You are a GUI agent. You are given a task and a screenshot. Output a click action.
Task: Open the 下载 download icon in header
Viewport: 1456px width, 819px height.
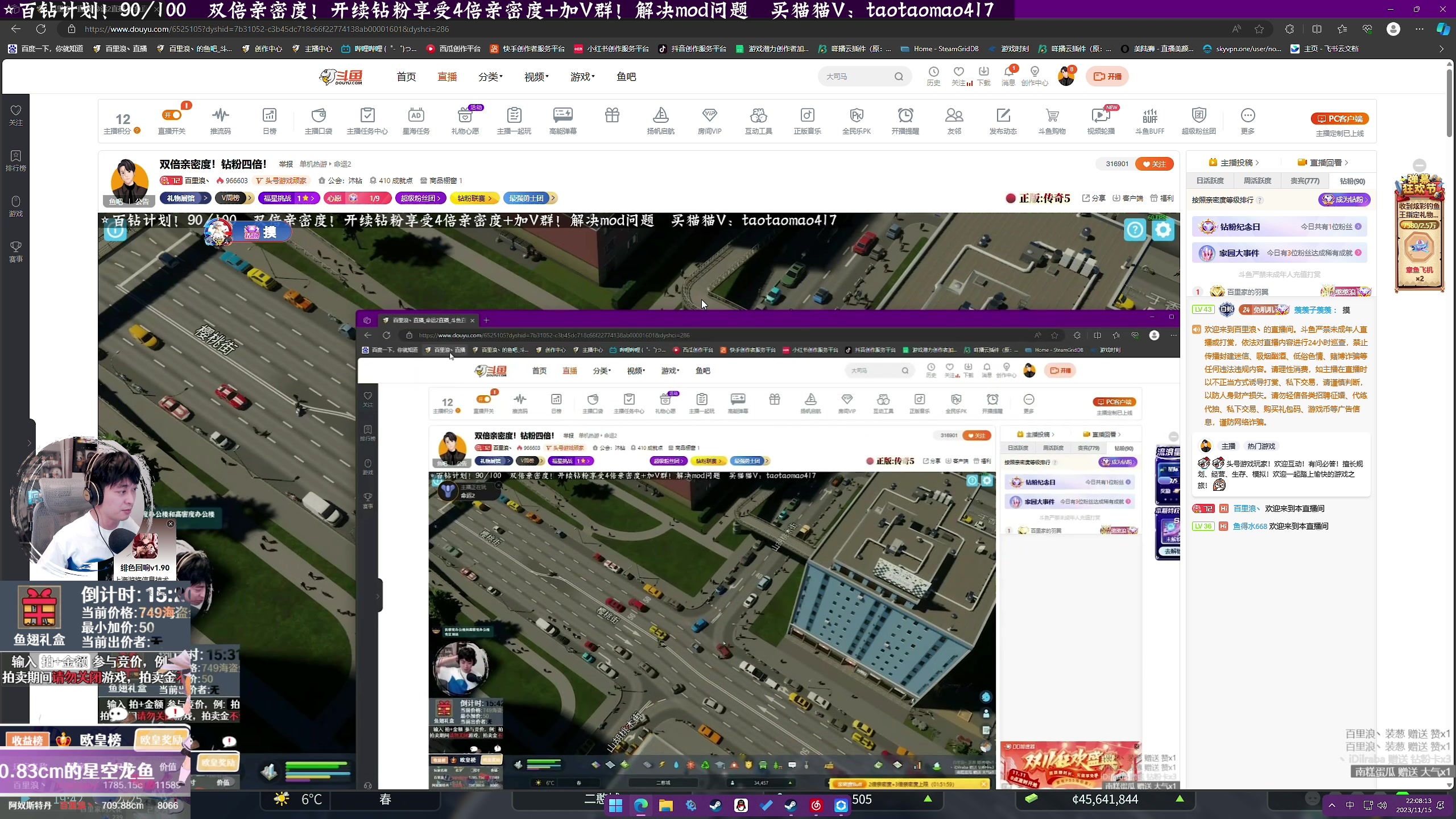(984, 76)
